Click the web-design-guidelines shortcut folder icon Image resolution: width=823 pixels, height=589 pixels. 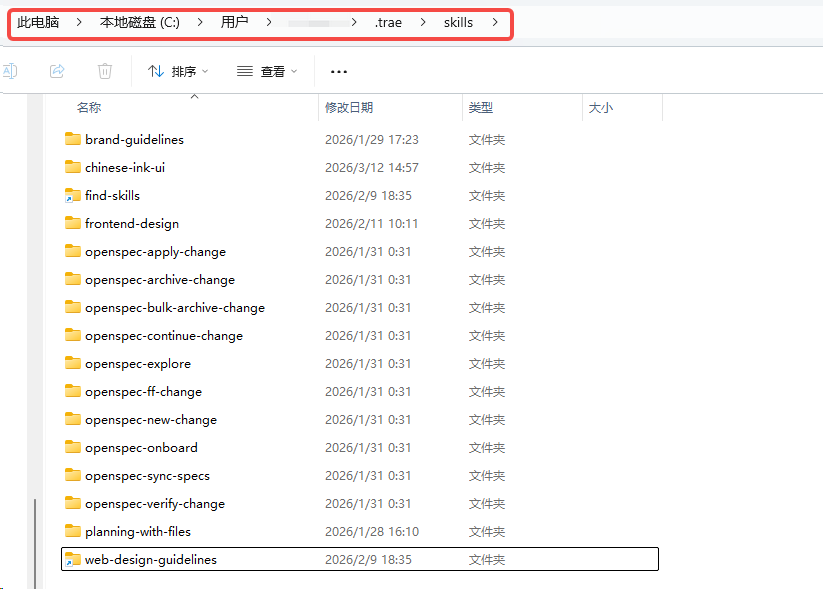pyautogui.click(x=72, y=559)
